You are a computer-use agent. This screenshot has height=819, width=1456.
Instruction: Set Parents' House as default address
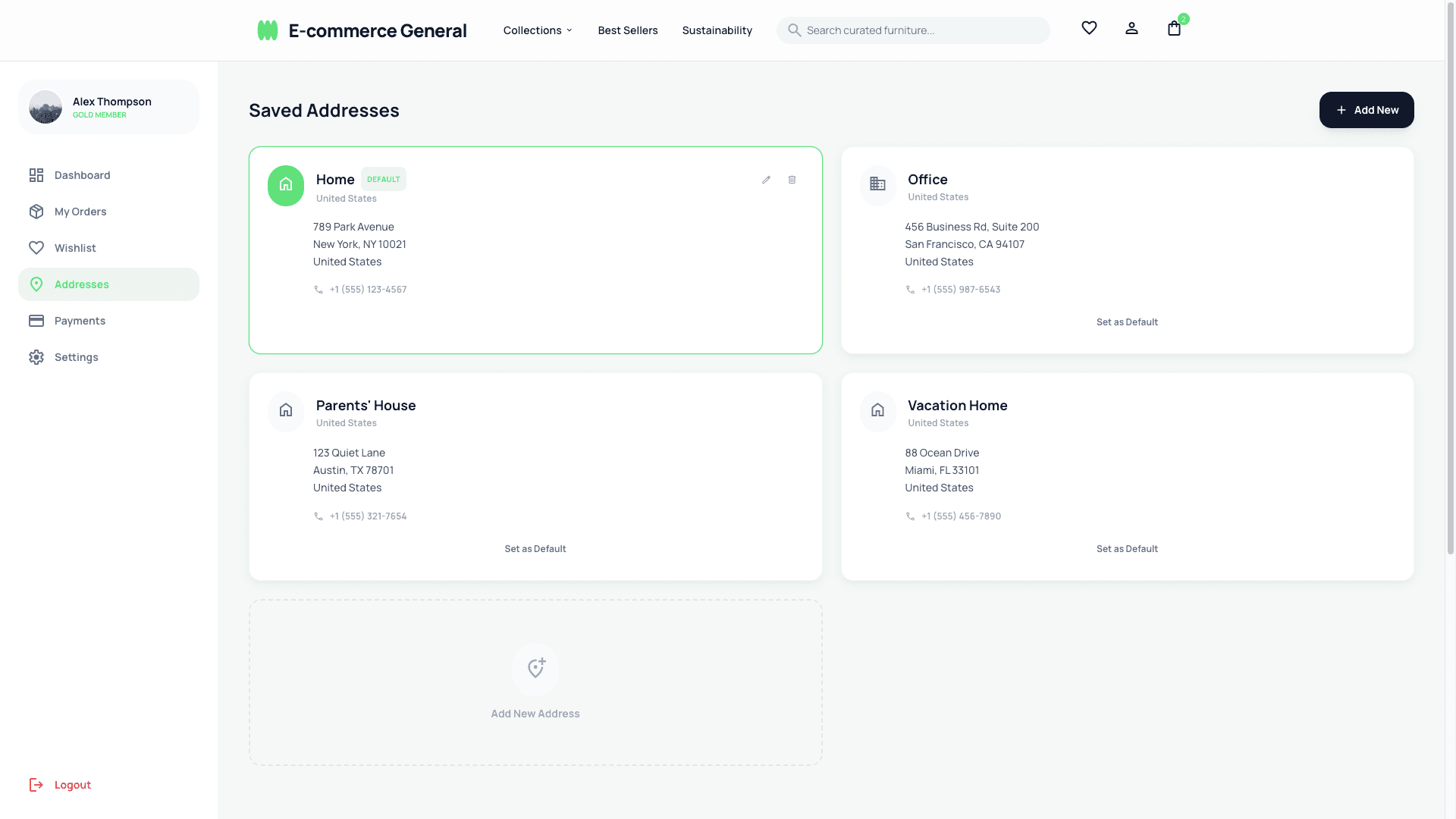tap(535, 548)
